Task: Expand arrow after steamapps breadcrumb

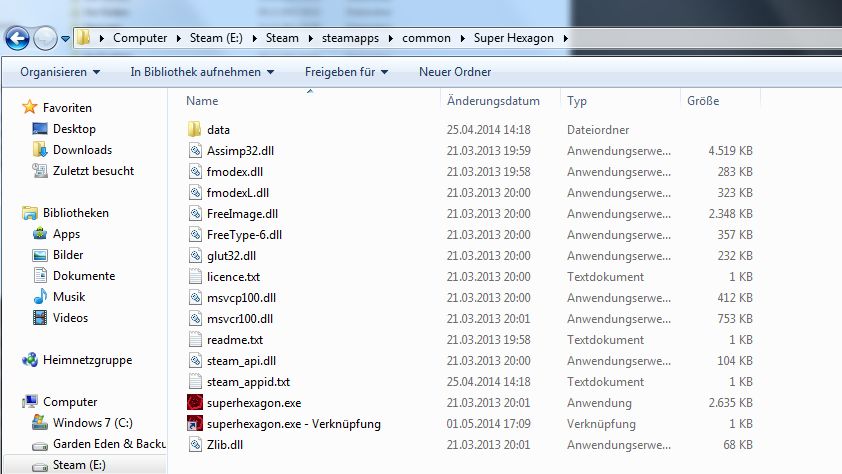Action: click(x=390, y=38)
